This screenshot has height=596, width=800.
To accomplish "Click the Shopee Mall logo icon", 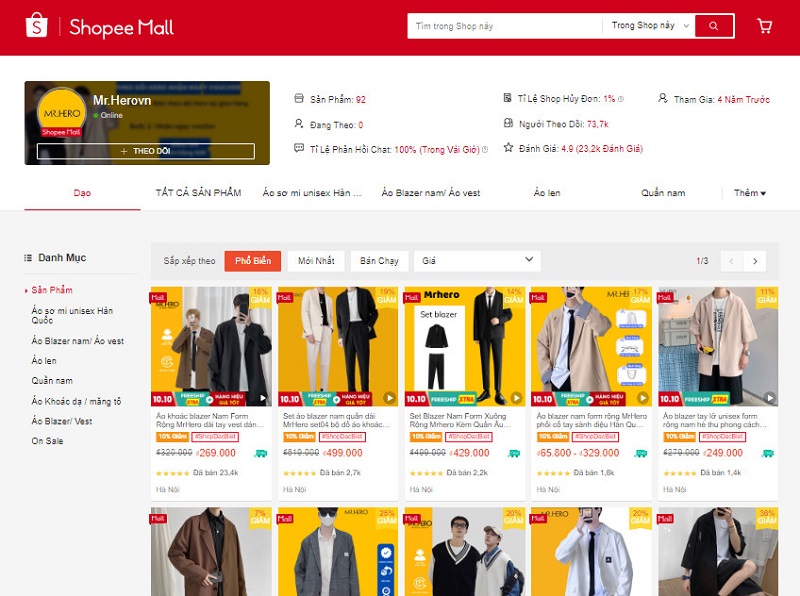I will click(x=36, y=26).
